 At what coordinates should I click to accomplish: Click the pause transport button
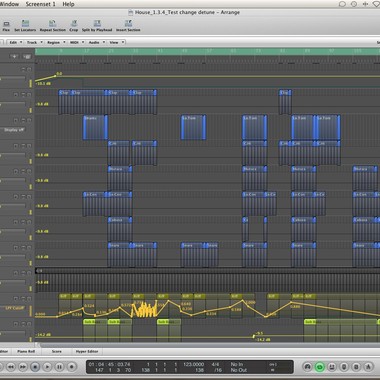click(x=59, y=367)
